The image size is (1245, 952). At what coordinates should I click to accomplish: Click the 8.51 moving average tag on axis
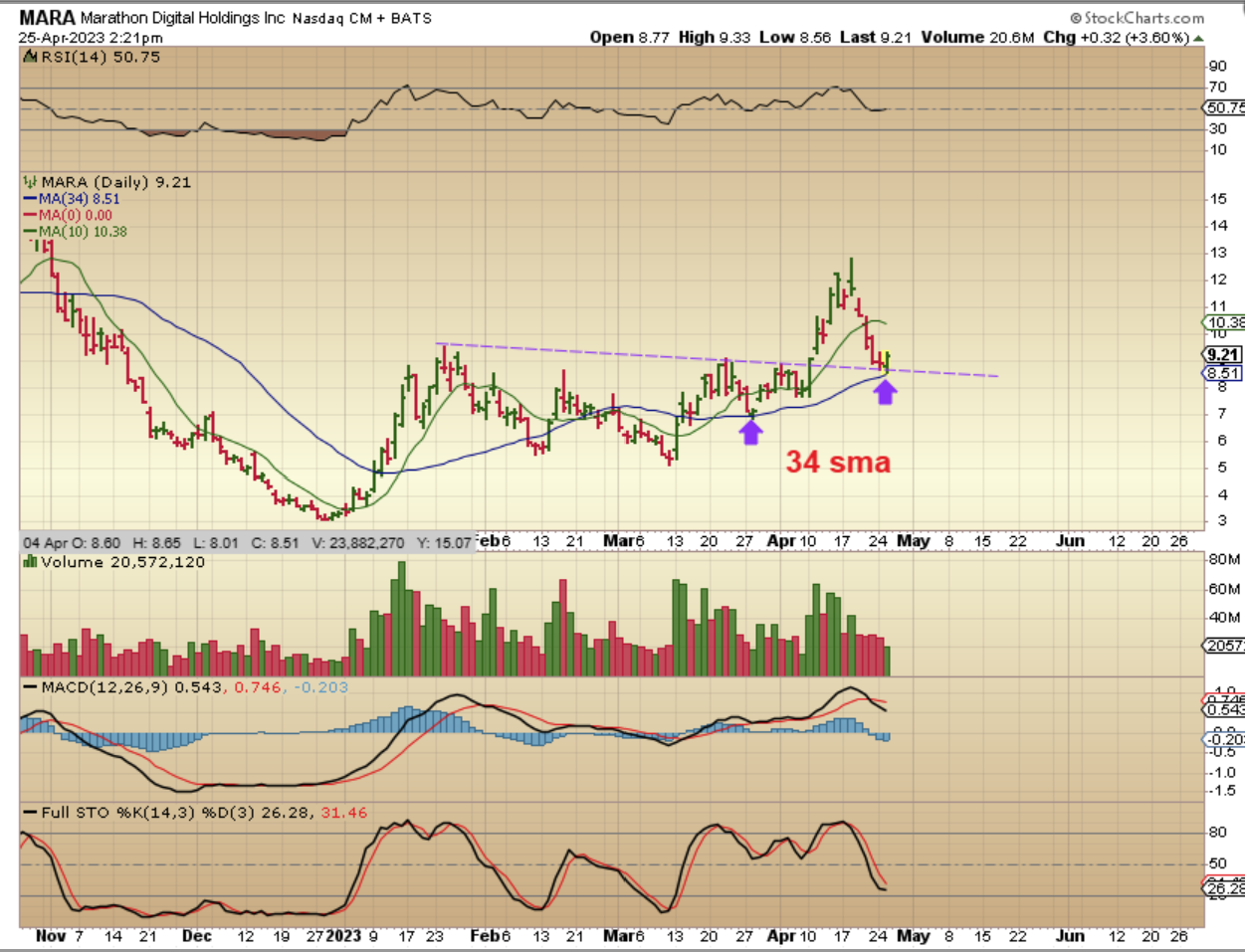tap(1224, 373)
